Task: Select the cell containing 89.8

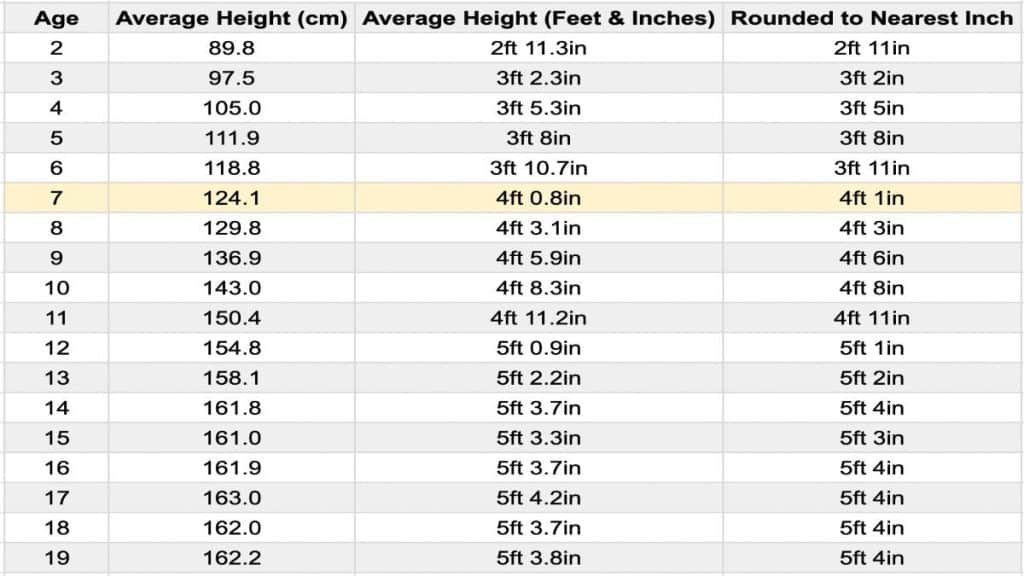Action: [x=232, y=48]
